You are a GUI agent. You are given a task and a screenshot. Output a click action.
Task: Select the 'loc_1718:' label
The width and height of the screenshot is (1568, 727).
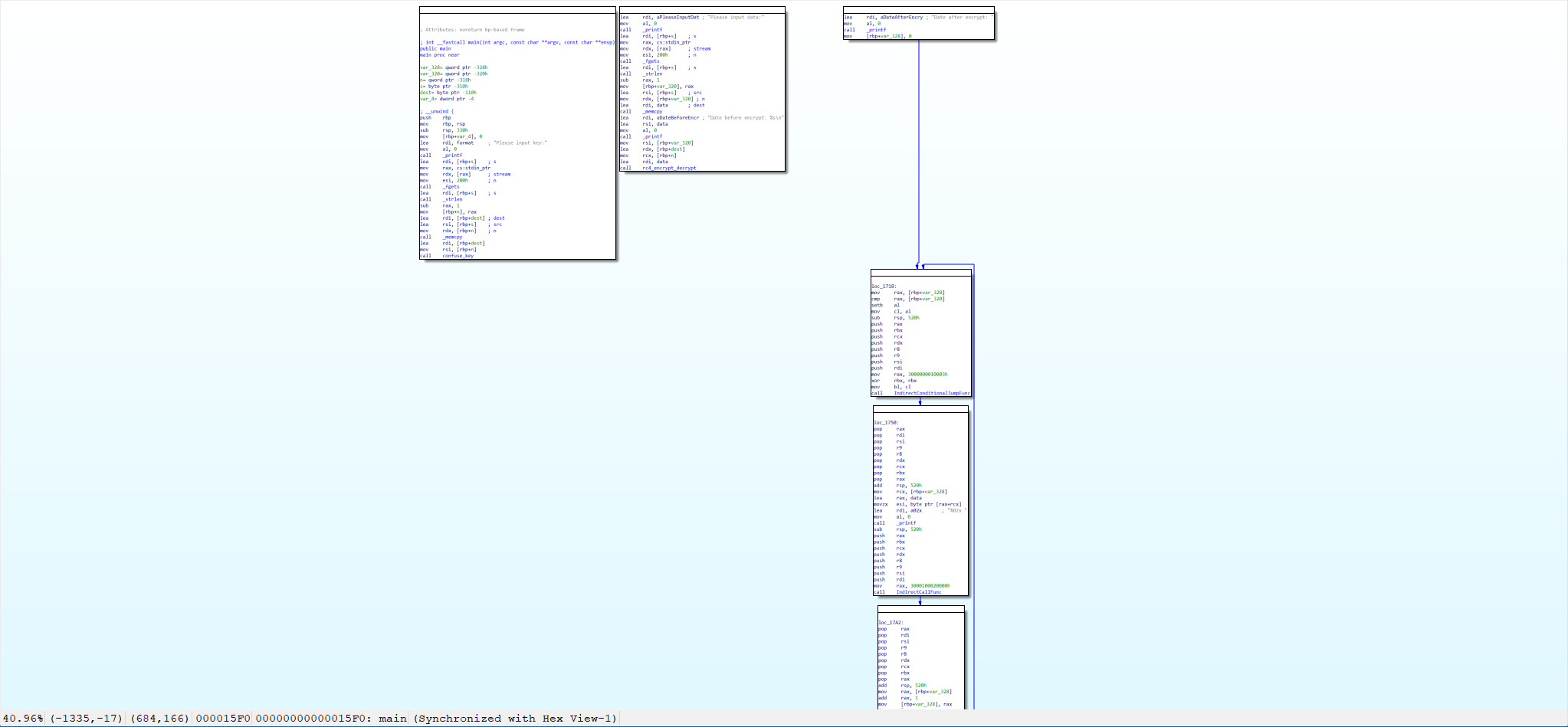[884, 287]
